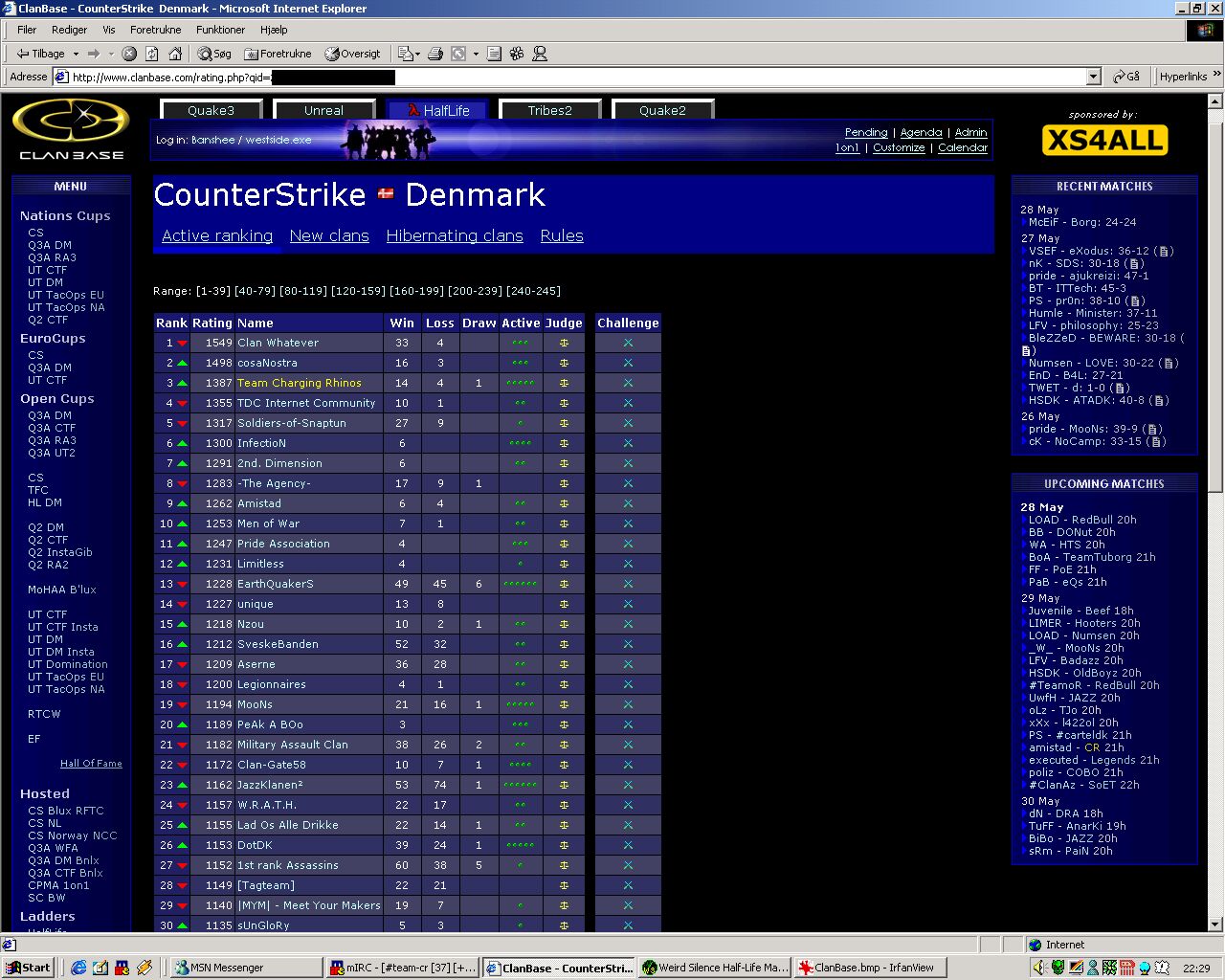
Task: Open the Tilbage back history dropdown arrow
Action: [x=76, y=54]
